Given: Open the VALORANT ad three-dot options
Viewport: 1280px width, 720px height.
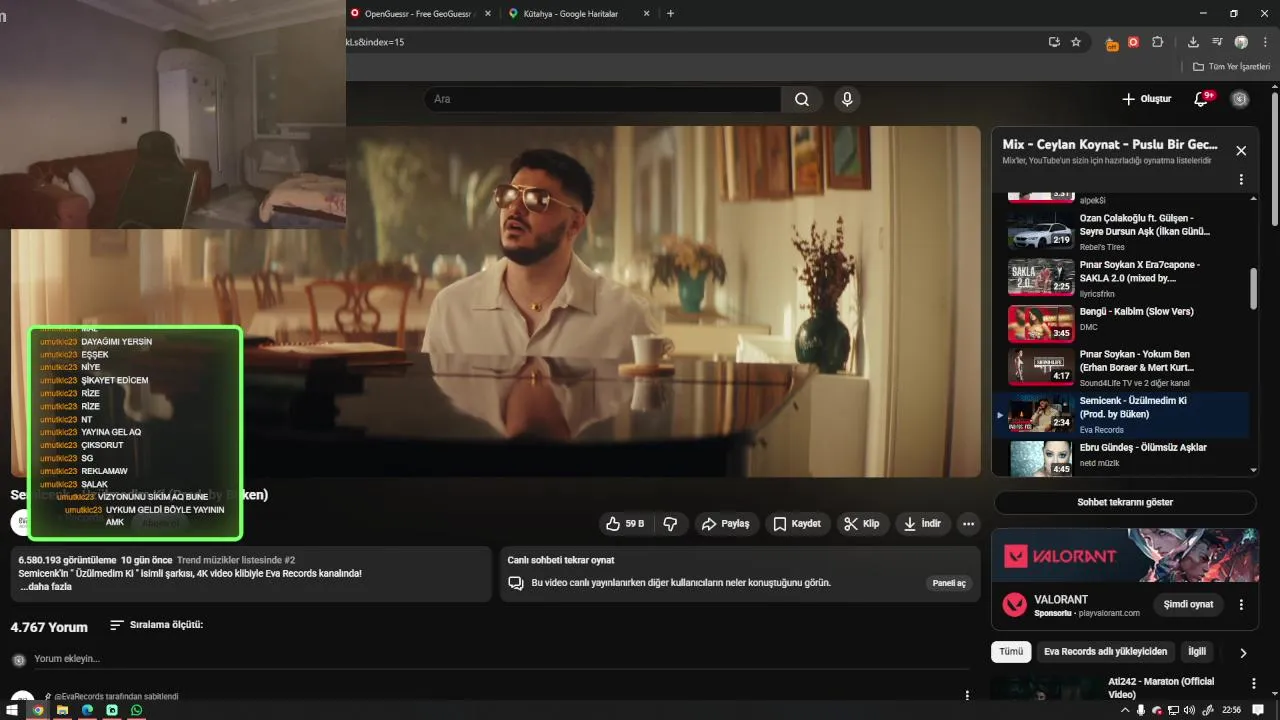Looking at the screenshot, I should pos(1241,604).
